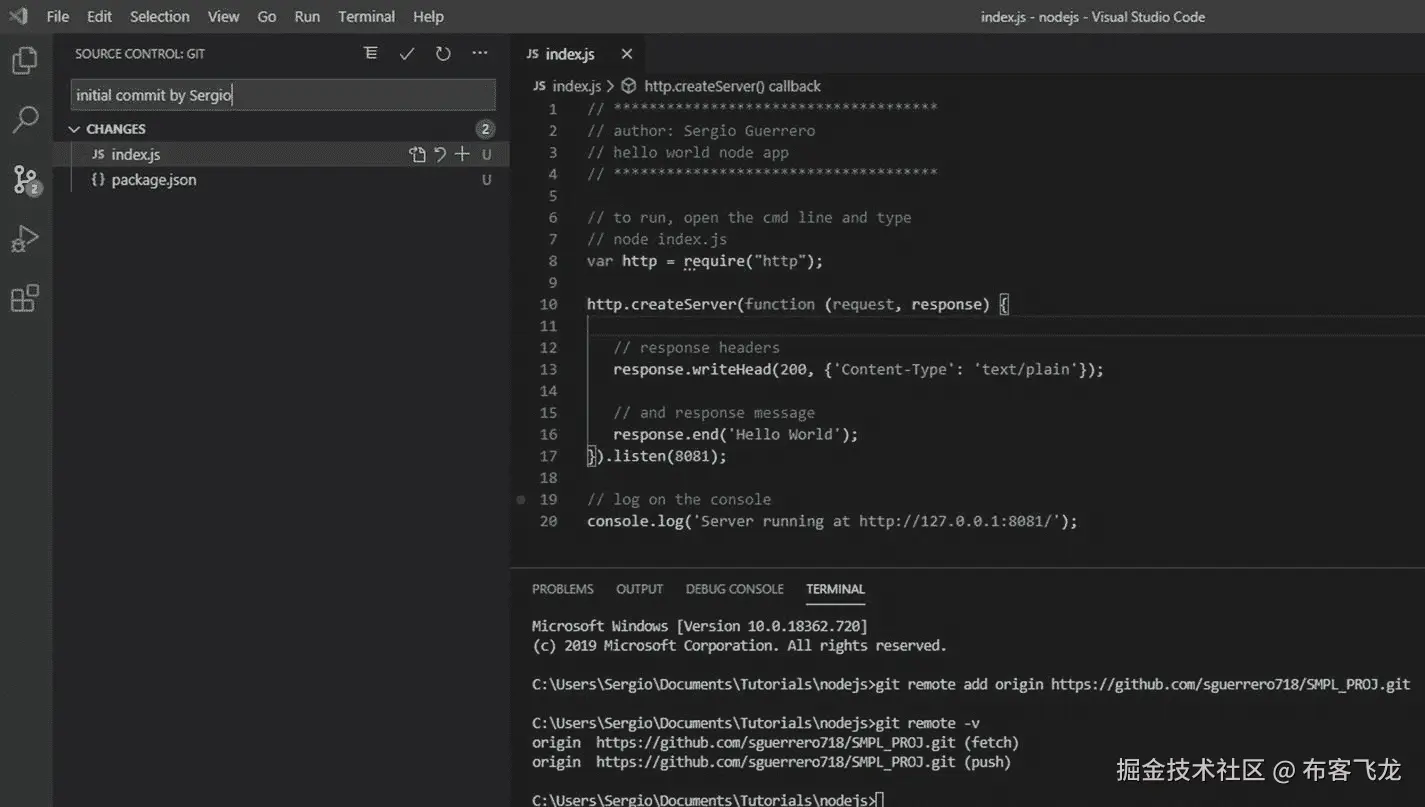Screen dimensions: 1425x807
Task: Select package.json in the changes list
Action: tap(282, 180)
